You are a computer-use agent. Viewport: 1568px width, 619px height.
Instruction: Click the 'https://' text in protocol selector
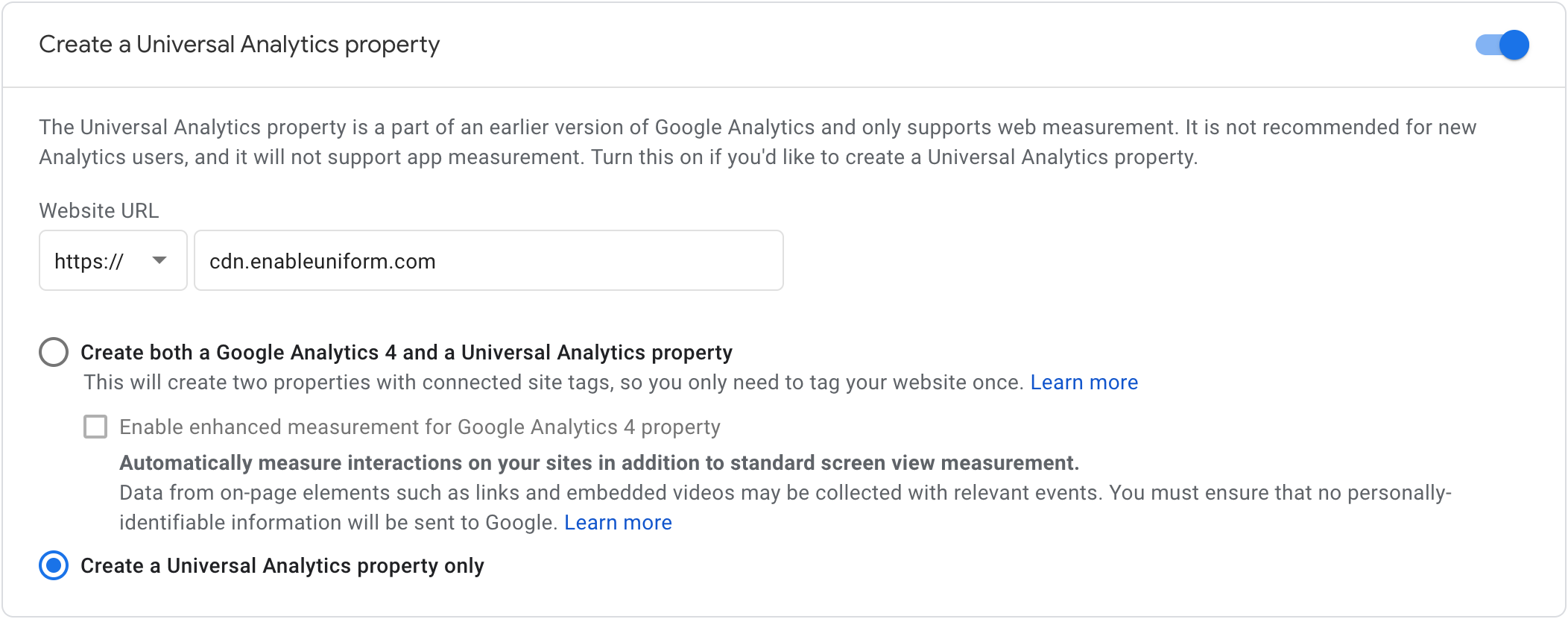pyautogui.click(x=89, y=261)
